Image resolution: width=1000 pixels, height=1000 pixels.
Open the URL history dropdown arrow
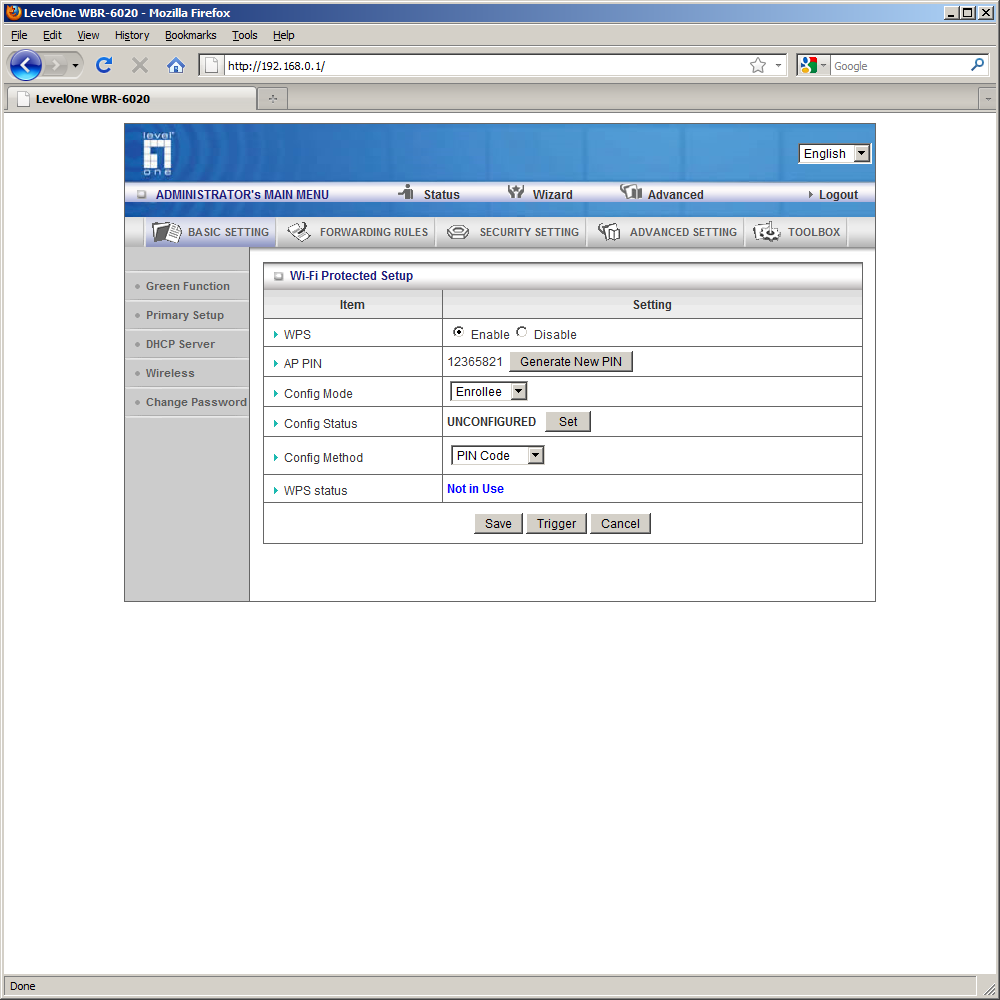(x=778, y=65)
